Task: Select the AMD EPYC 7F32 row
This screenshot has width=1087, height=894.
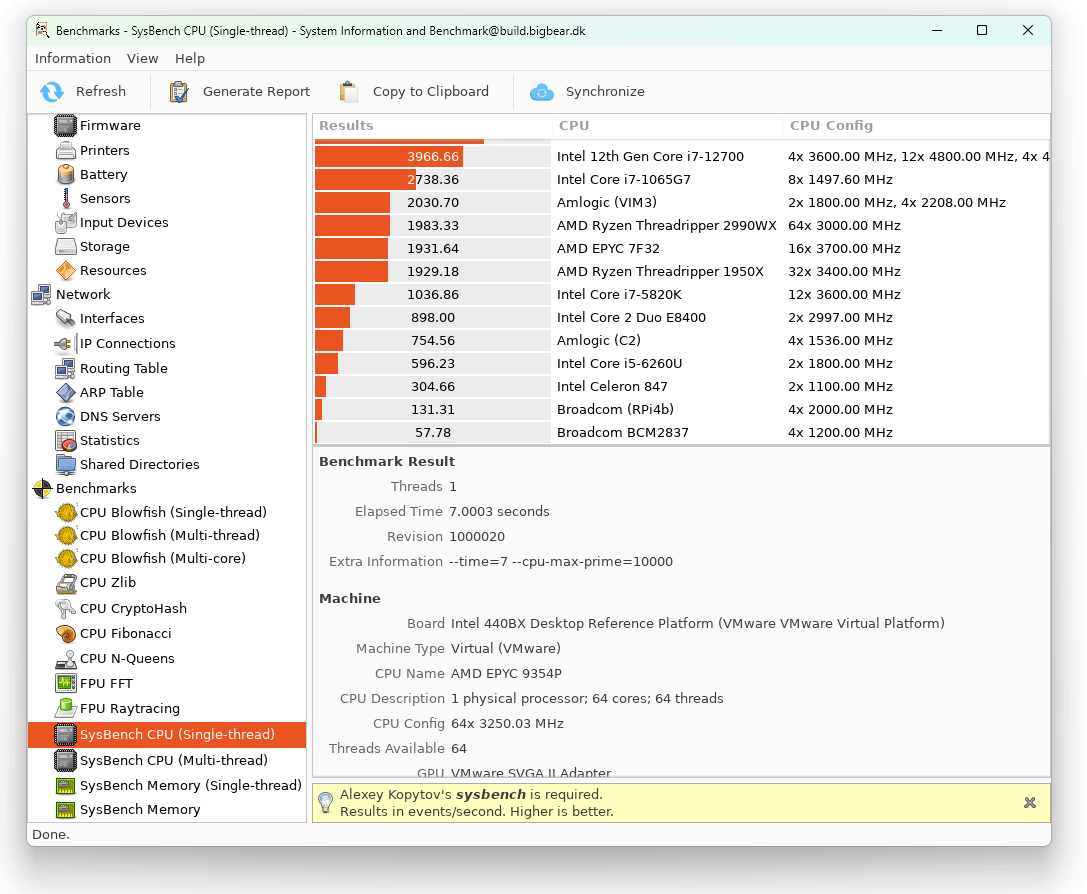Action: (681, 248)
